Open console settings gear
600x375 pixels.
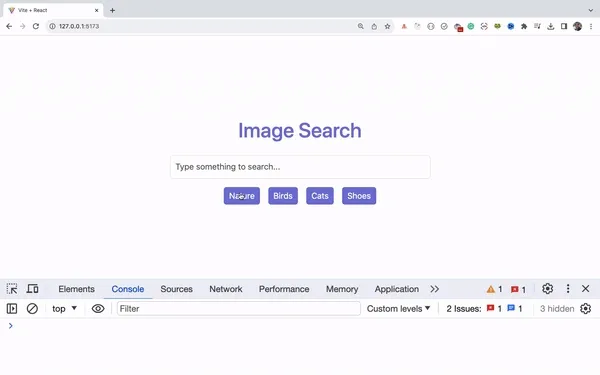tap(585, 308)
